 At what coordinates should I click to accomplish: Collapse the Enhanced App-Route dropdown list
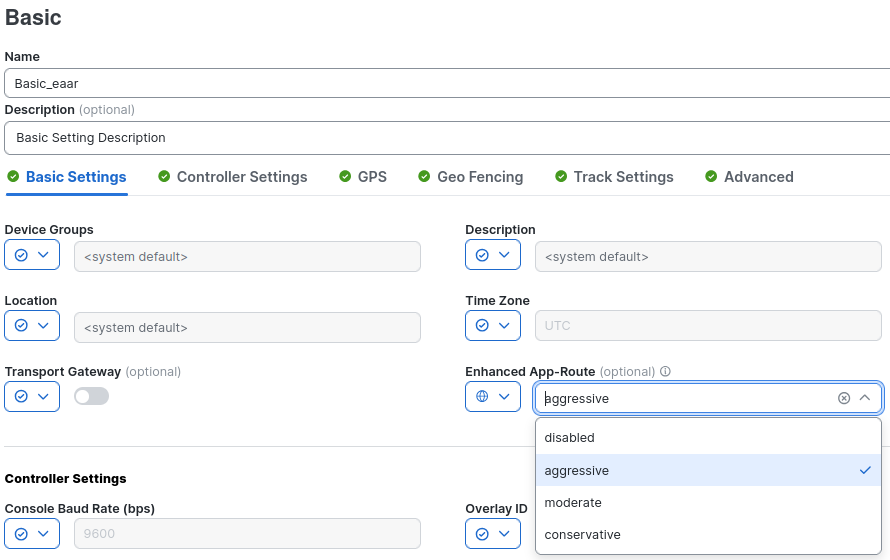click(865, 398)
